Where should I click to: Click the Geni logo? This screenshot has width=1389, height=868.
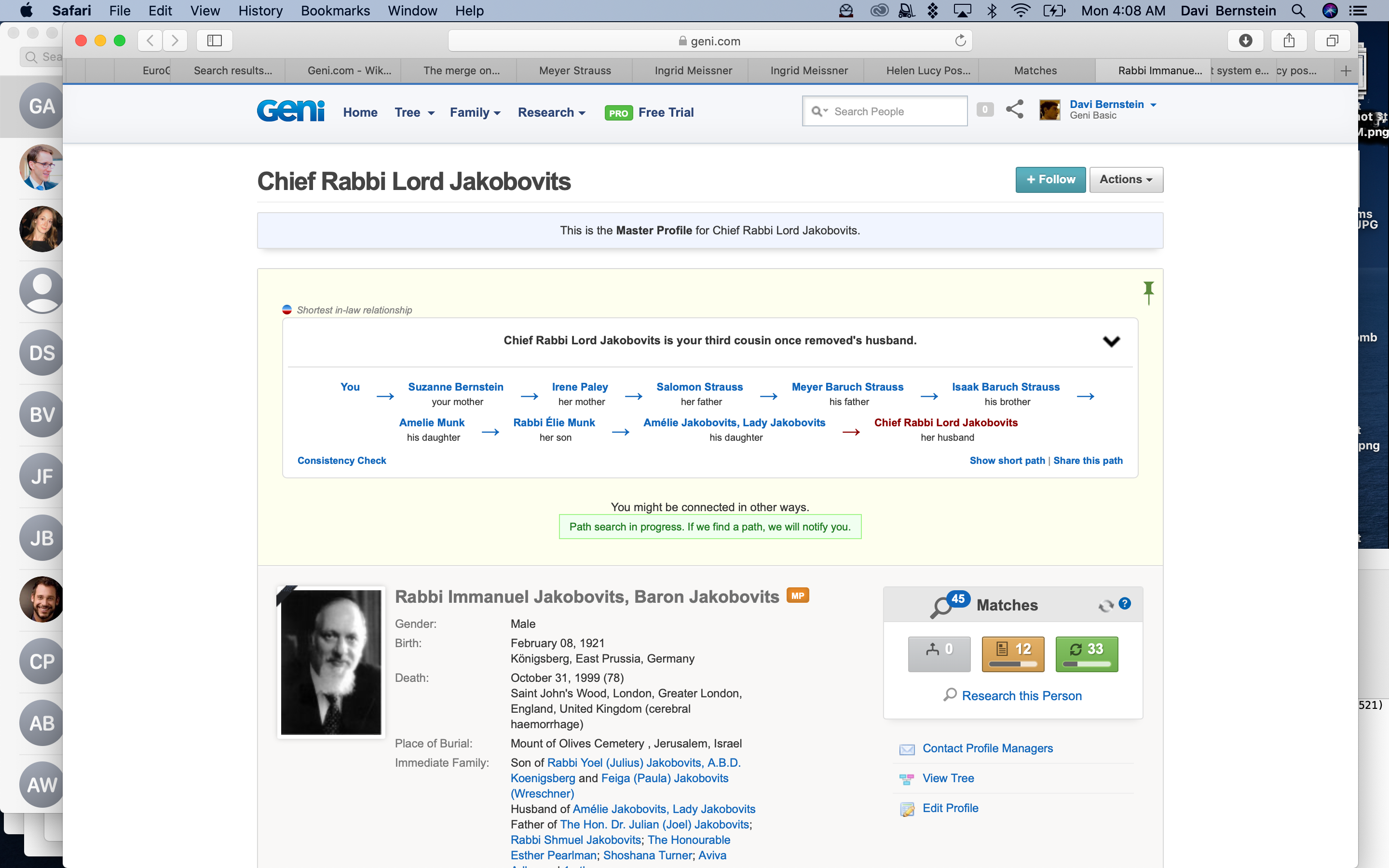coord(290,111)
